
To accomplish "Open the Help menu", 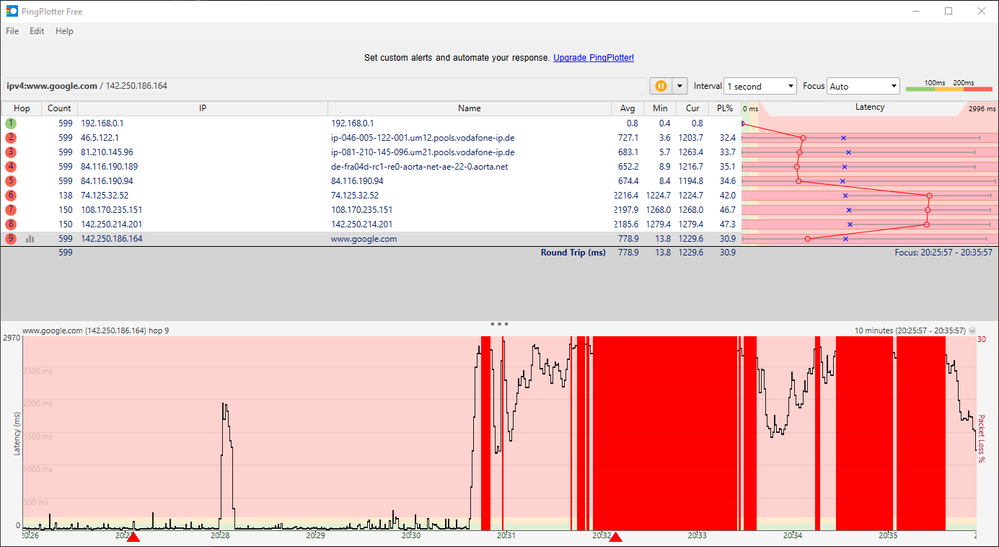I will tap(64, 31).
